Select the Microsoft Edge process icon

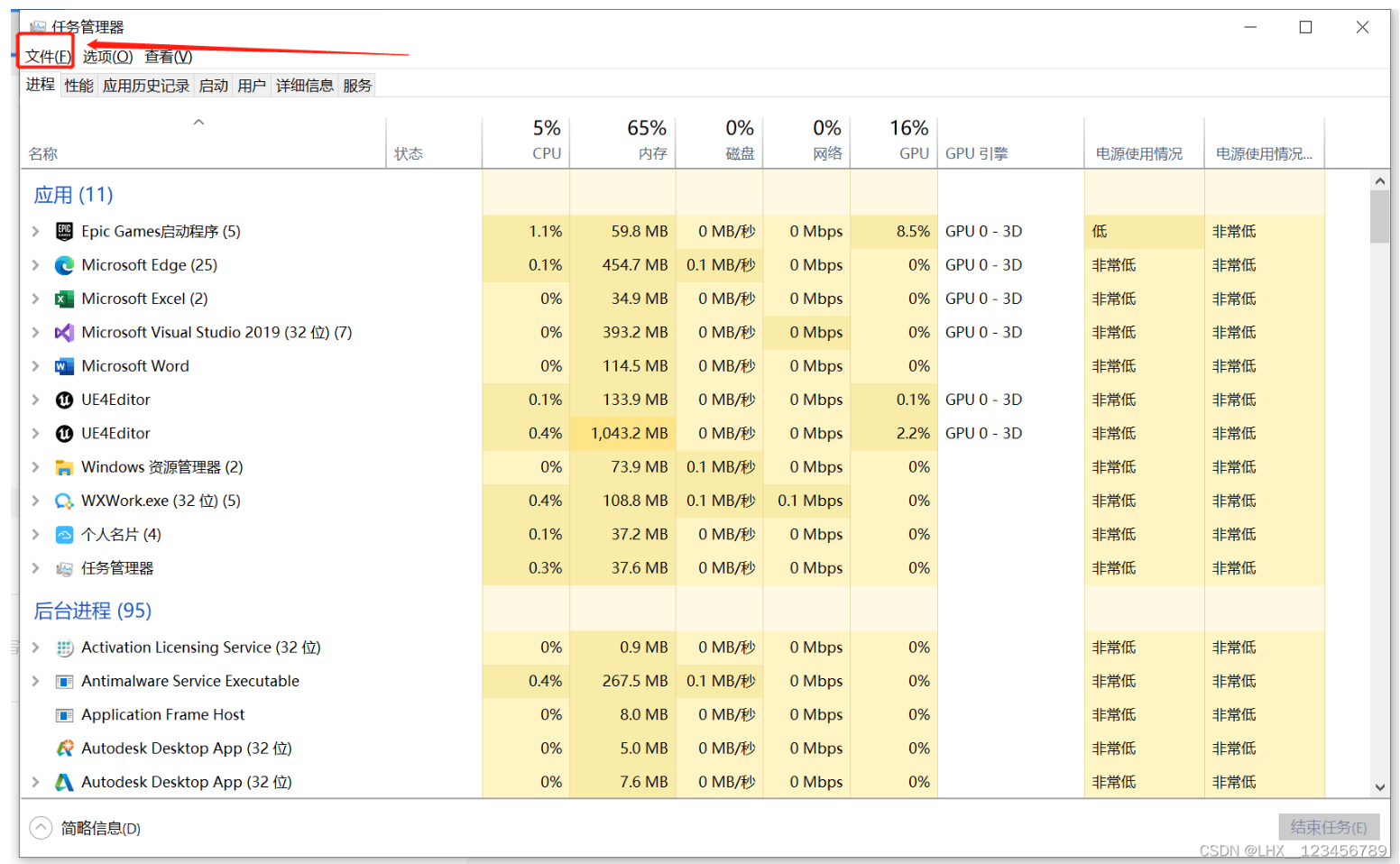[x=64, y=265]
